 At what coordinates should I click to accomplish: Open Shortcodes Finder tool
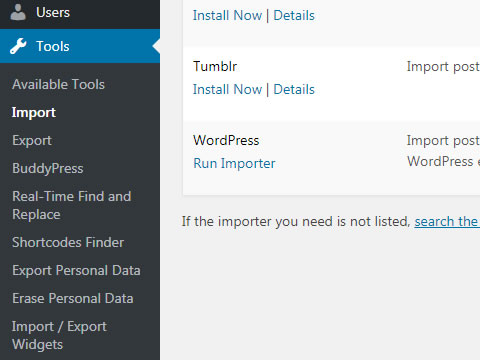point(68,242)
